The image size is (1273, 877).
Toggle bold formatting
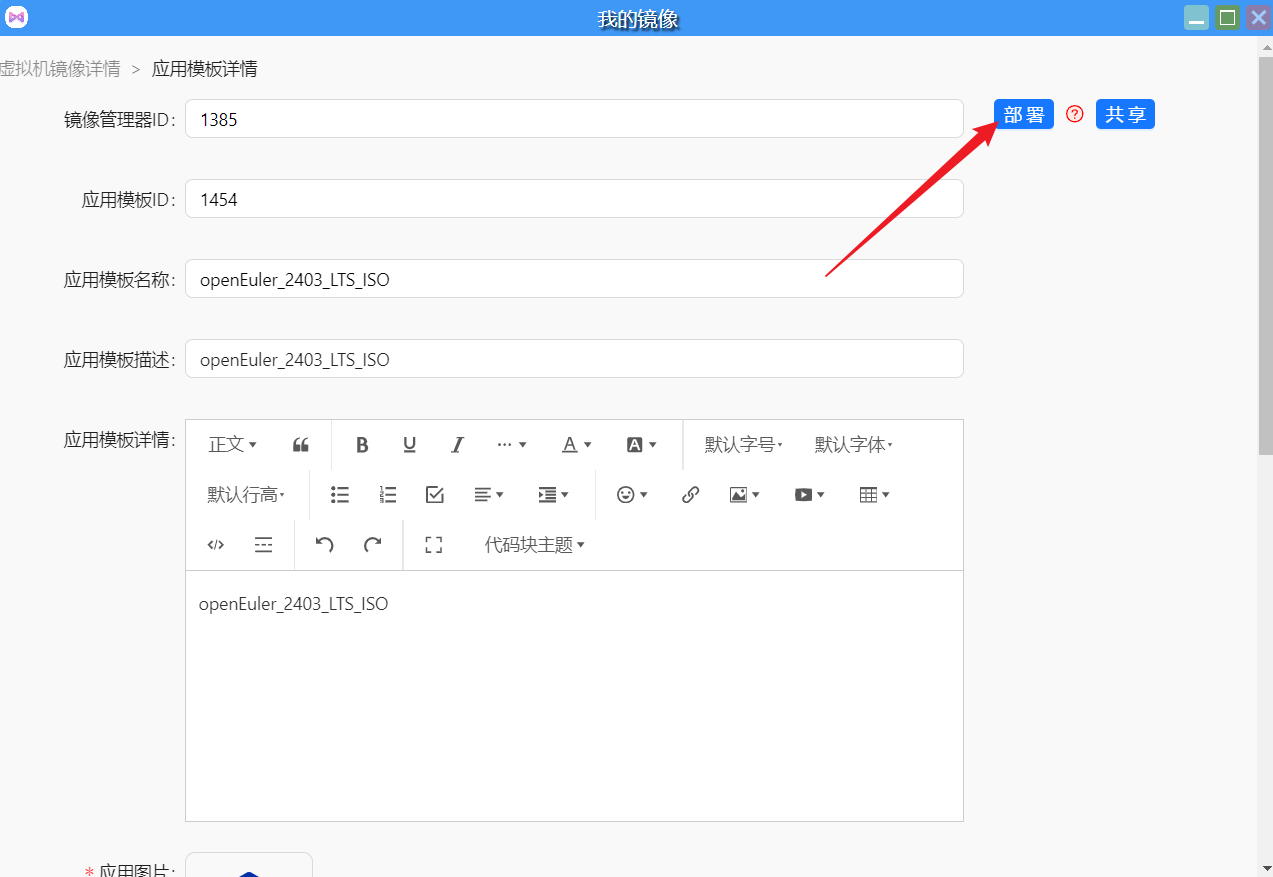click(362, 445)
